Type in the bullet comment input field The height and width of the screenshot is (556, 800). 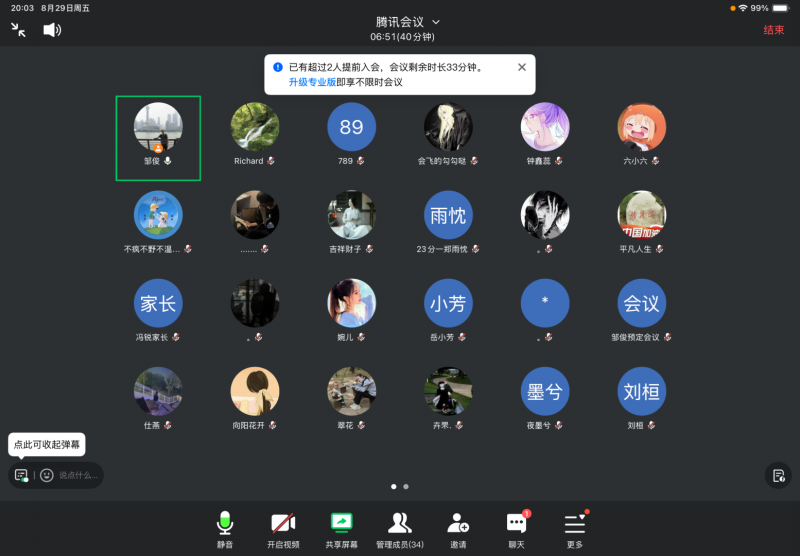click(78, 475)
